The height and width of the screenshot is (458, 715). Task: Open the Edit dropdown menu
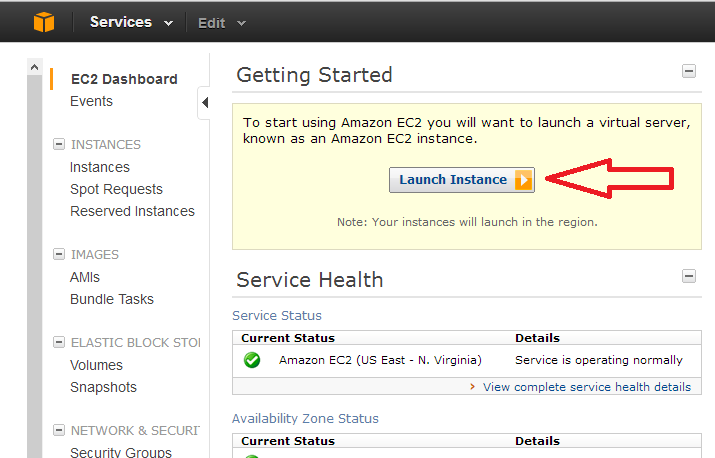[221, 23]
